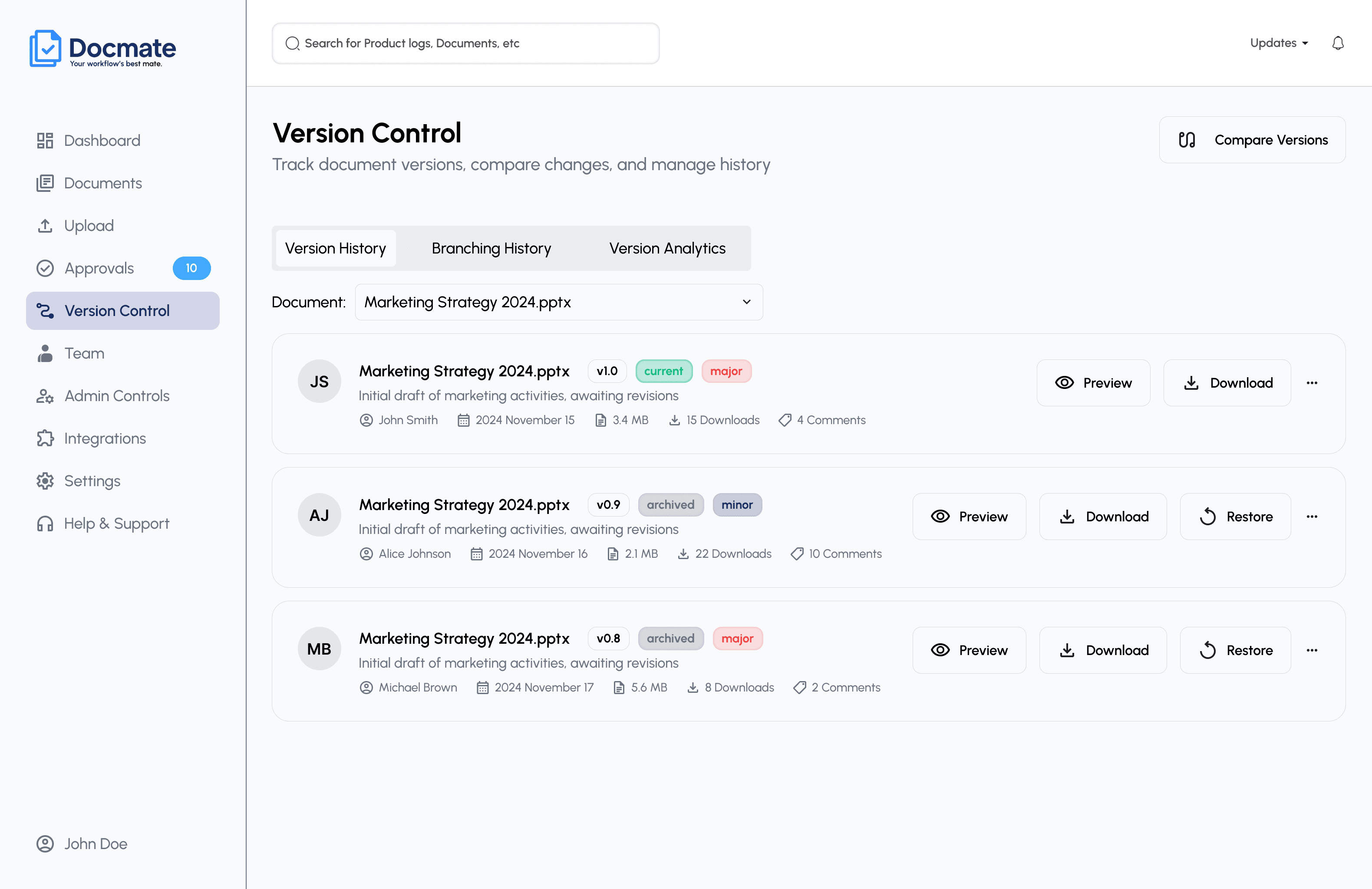
Task: Open the John Doe profile
Action: coord(82,844)
